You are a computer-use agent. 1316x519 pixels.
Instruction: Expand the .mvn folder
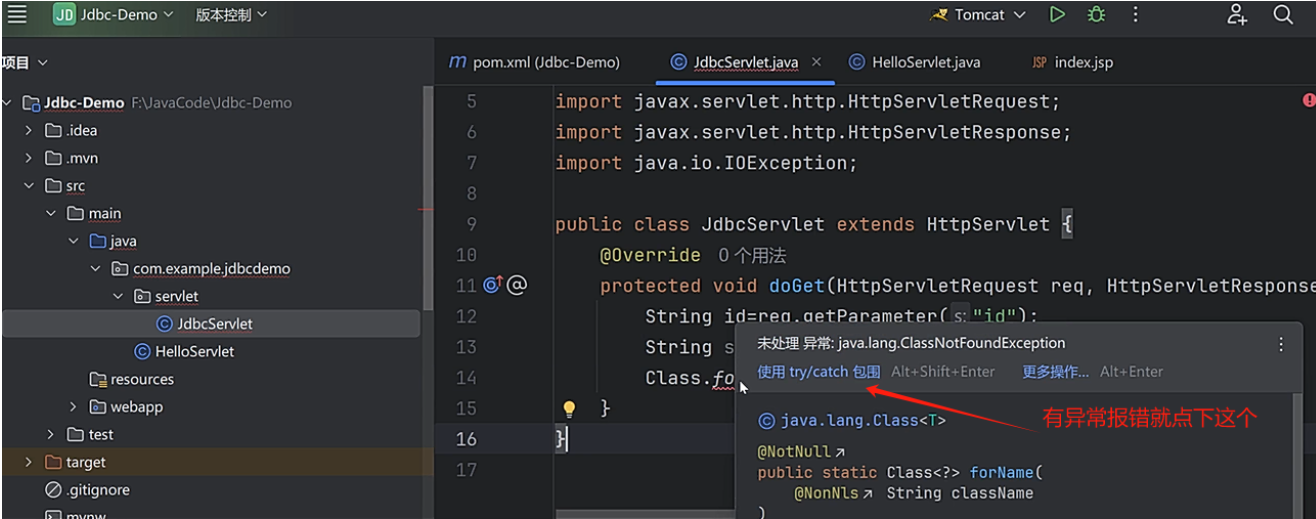[x=29, y=158]
